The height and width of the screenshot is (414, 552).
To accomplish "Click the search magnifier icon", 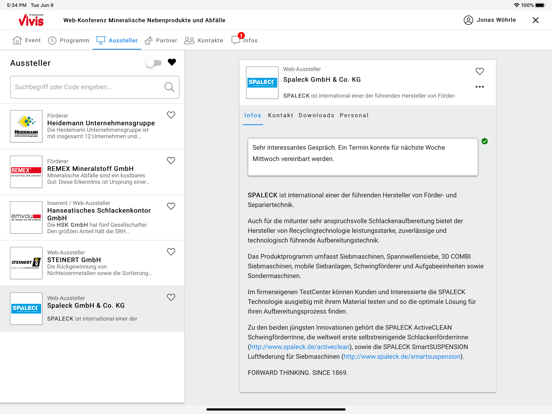I will coord(169,87).
